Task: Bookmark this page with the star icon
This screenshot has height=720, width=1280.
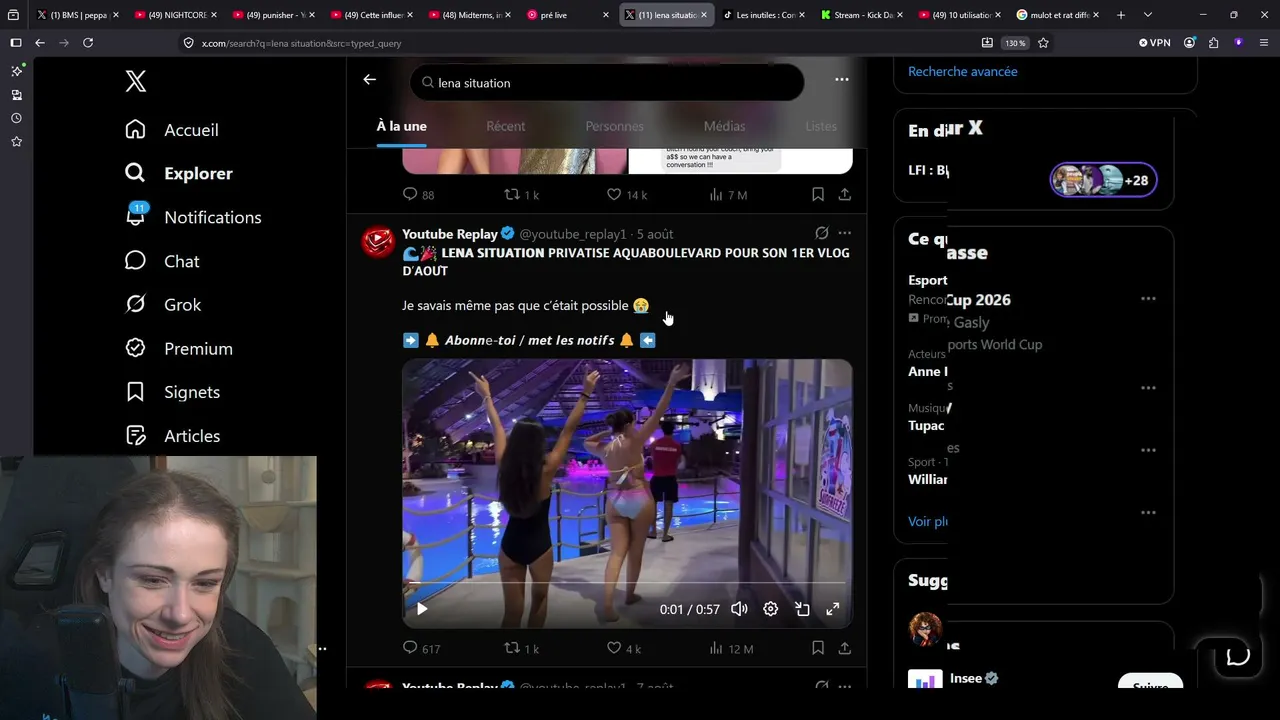Action: tap(1044, 43)
